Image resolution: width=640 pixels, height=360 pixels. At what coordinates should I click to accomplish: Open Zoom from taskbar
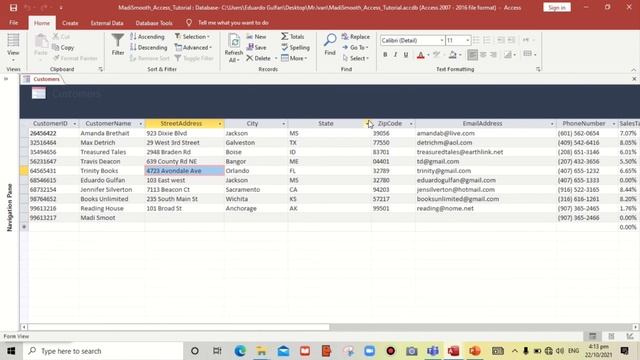(369, 351)
